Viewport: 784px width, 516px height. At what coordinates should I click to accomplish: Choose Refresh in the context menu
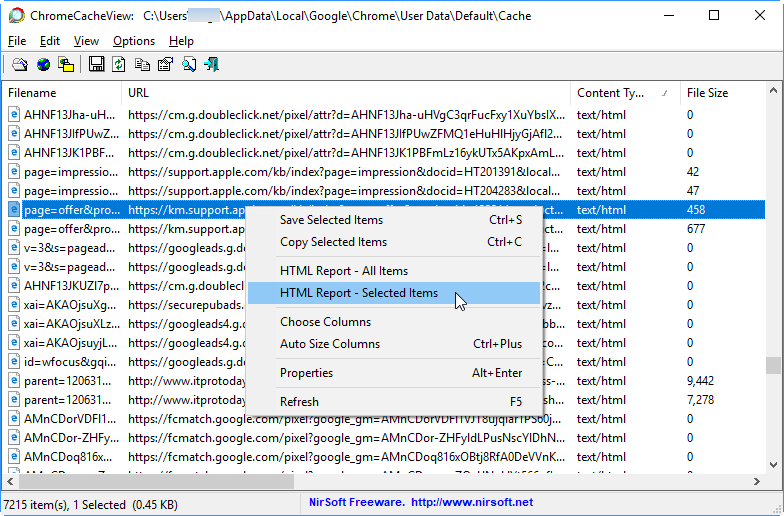394,402
